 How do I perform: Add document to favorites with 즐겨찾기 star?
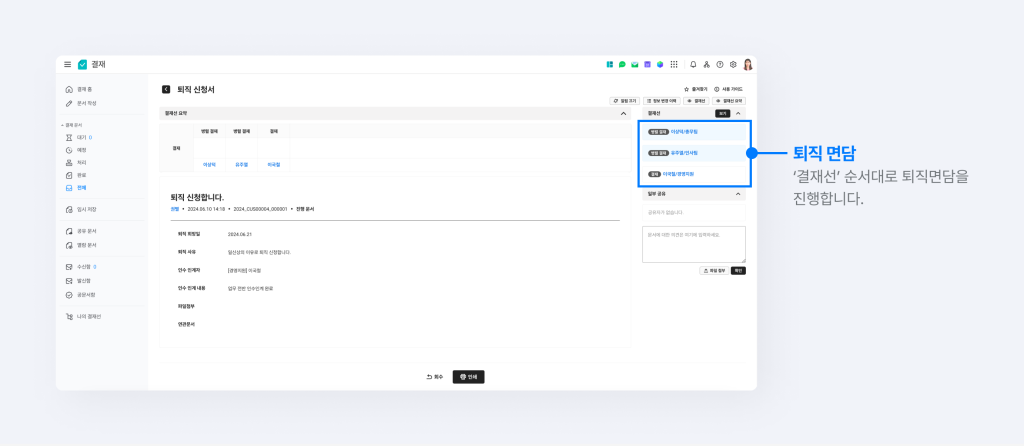tap(695, 89)
